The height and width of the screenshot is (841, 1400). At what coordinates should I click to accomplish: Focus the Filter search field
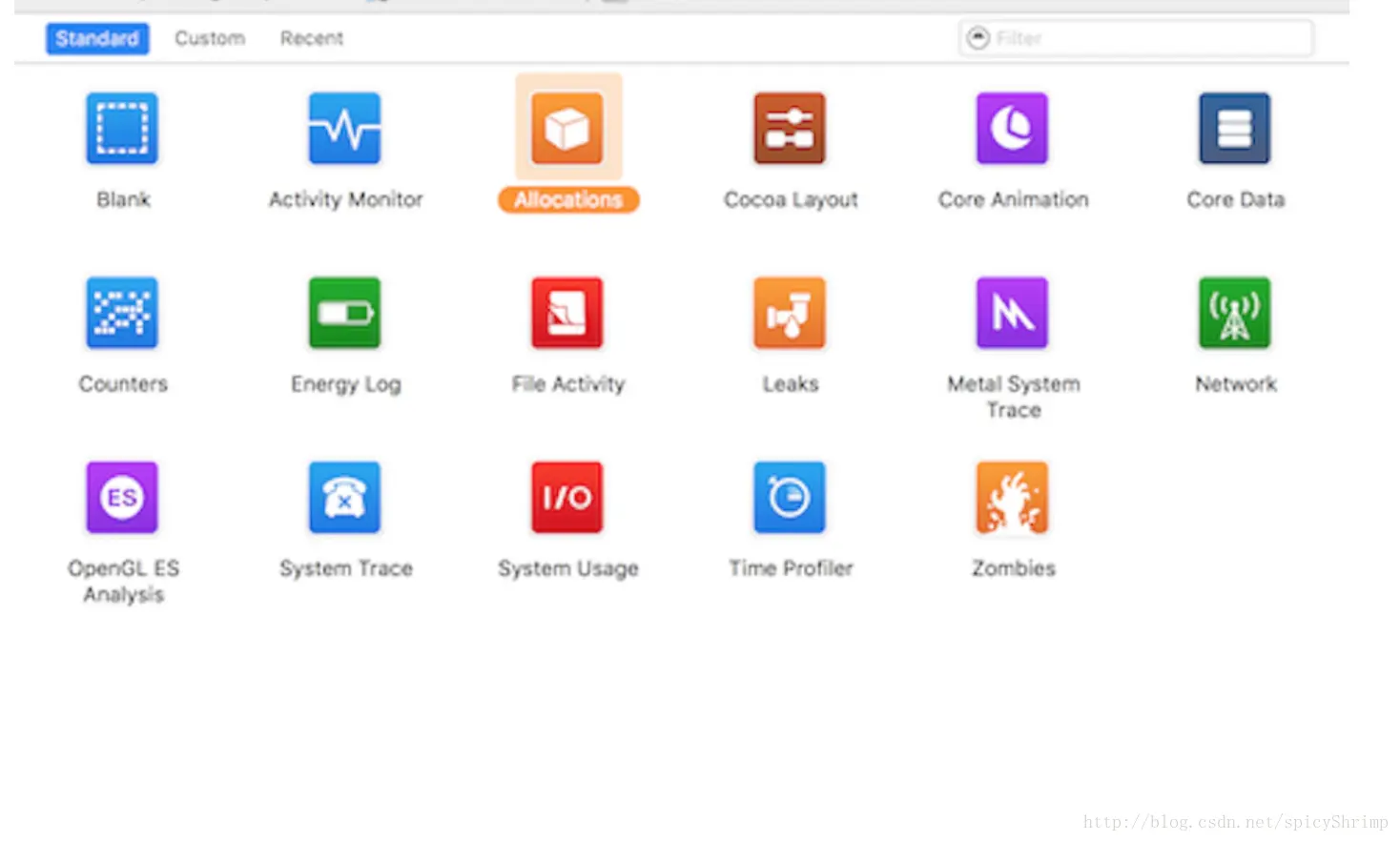(x=1136, y=38)
